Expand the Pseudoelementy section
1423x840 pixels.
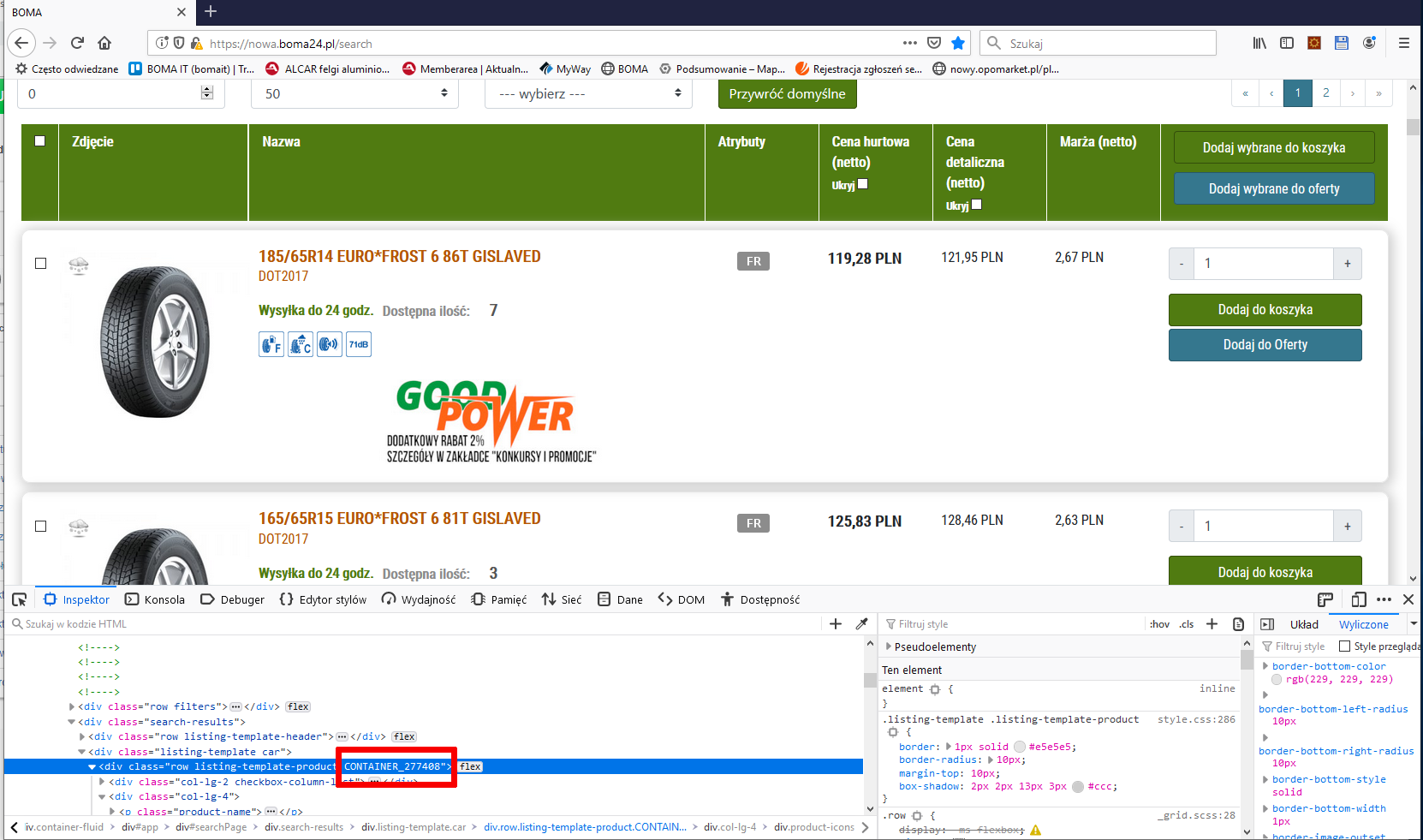(888, 646)
